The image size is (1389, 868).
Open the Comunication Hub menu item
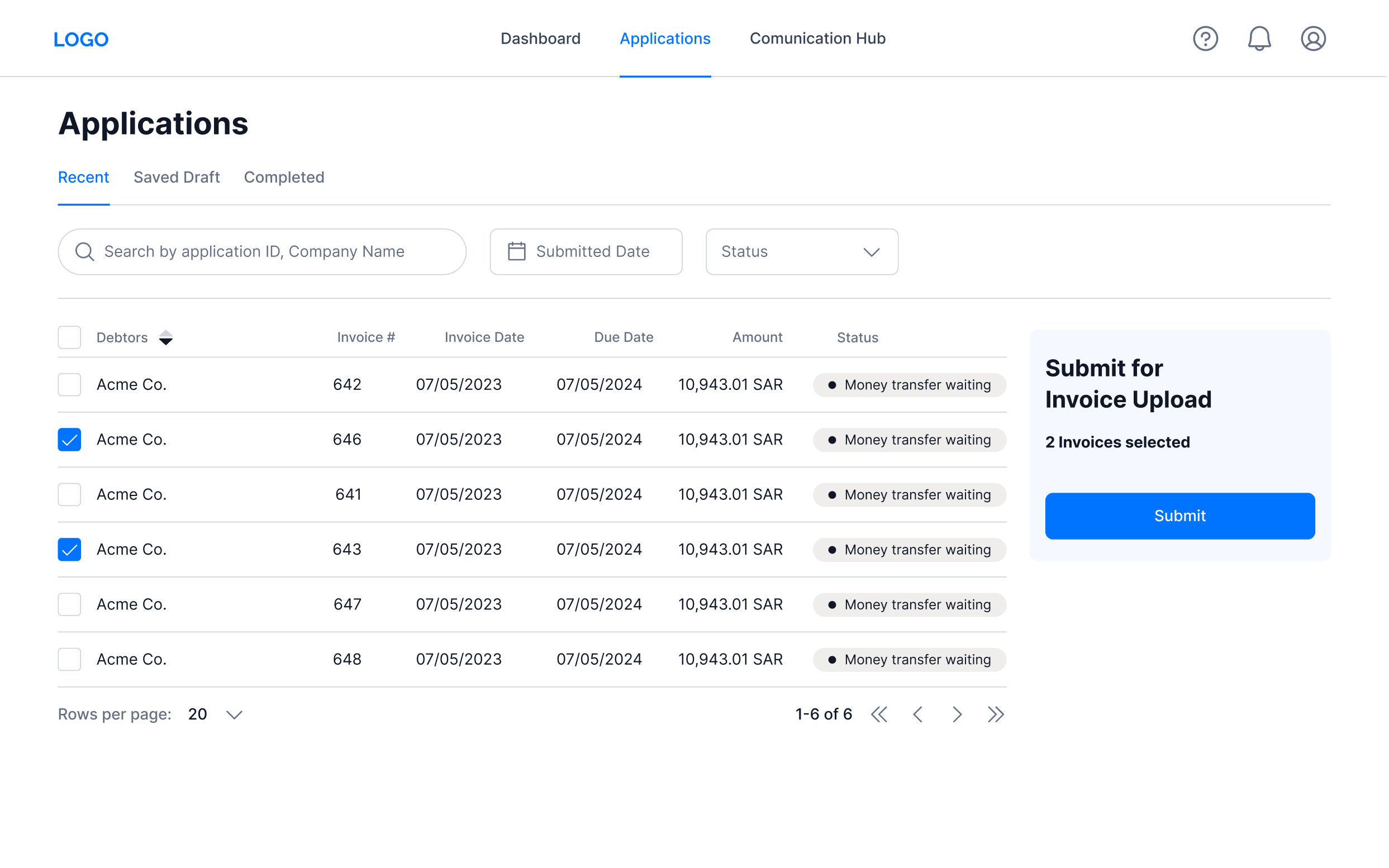coord(817,39)
